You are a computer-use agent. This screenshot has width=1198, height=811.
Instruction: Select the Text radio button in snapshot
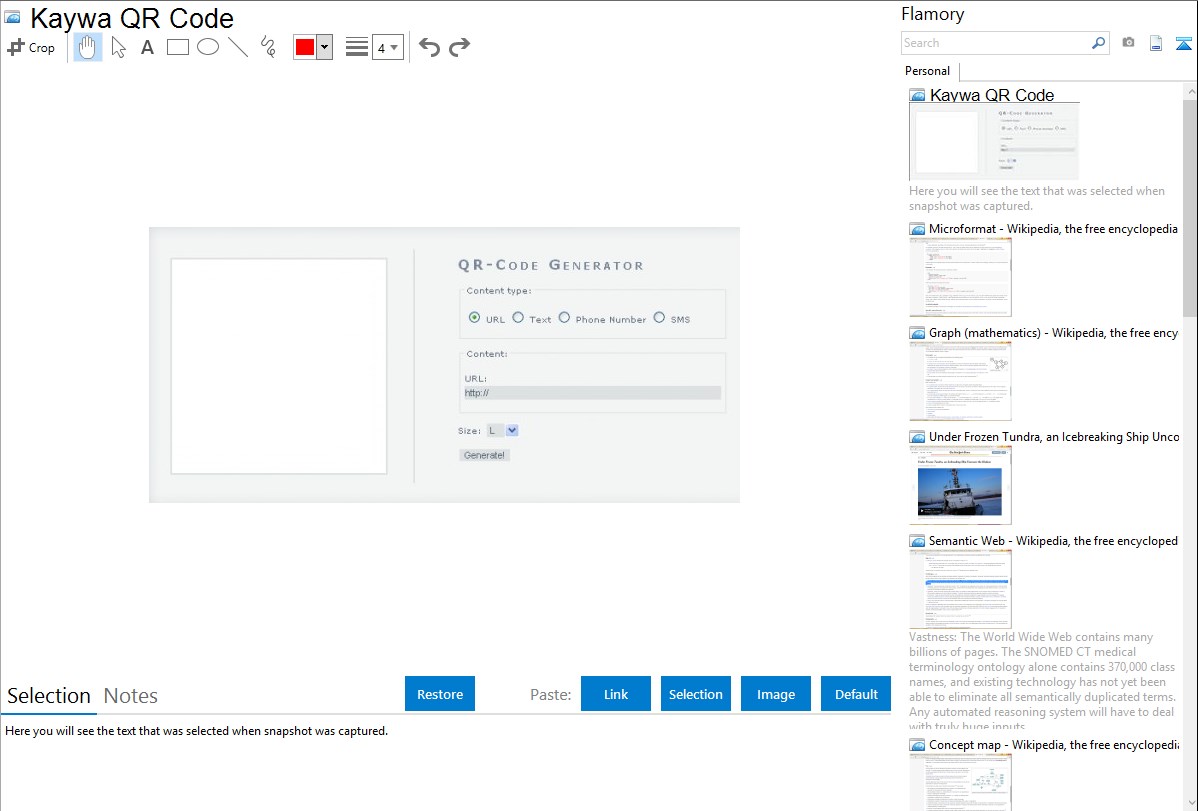[x=518, y=318]
